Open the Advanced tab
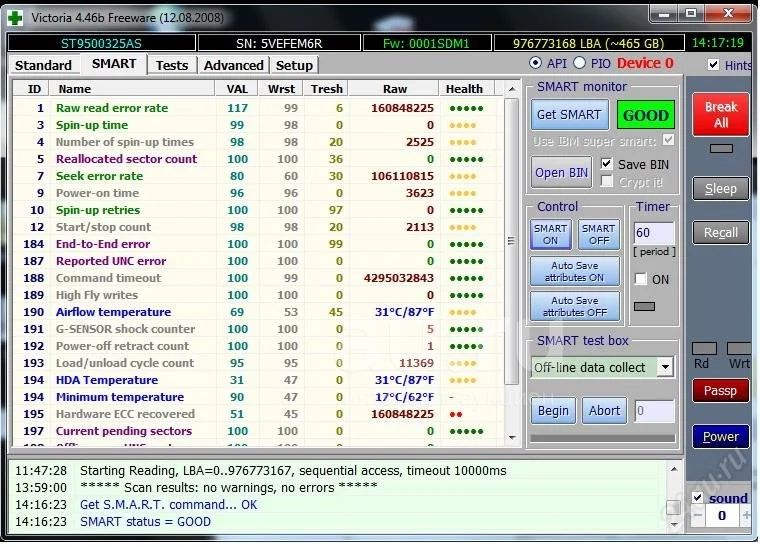760x547 pixels. [233, 65]
